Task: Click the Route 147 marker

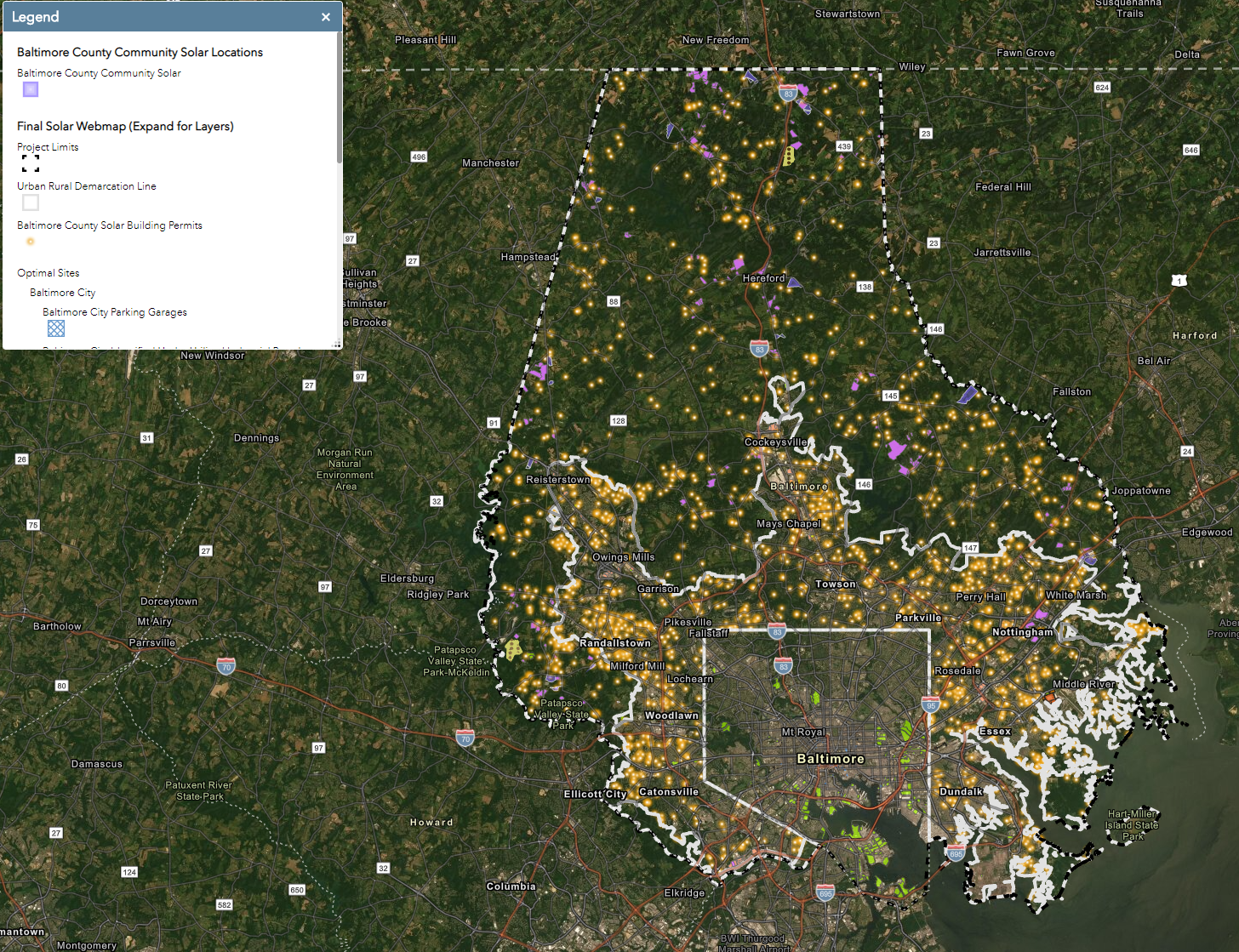Action: (x=971, y=548)
